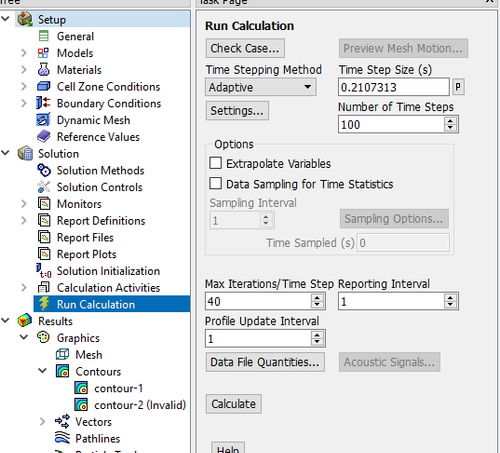Click the Report Definitions icon

click(x=44, y=220)
